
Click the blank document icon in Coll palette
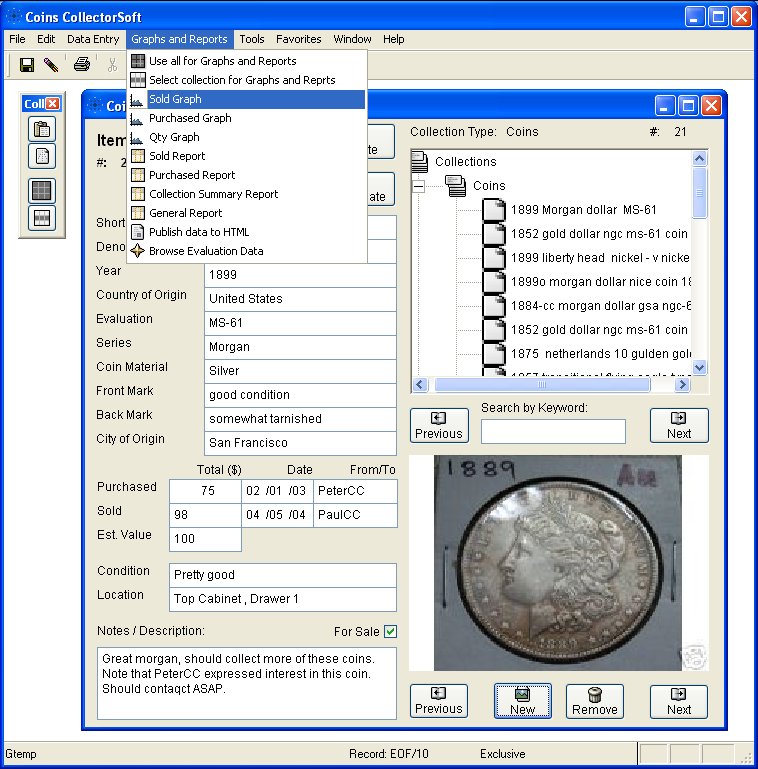coord(42,156)
